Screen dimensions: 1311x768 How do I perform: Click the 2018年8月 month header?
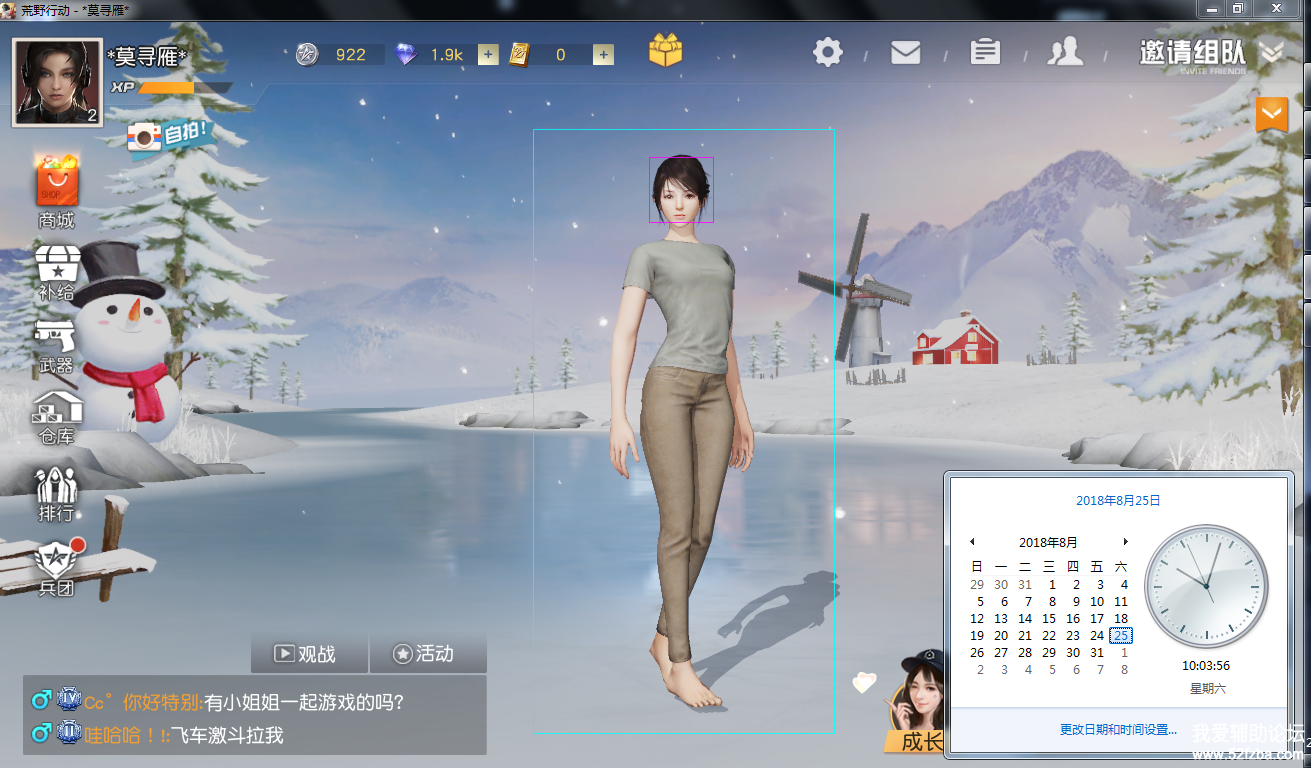point(1048,542)
